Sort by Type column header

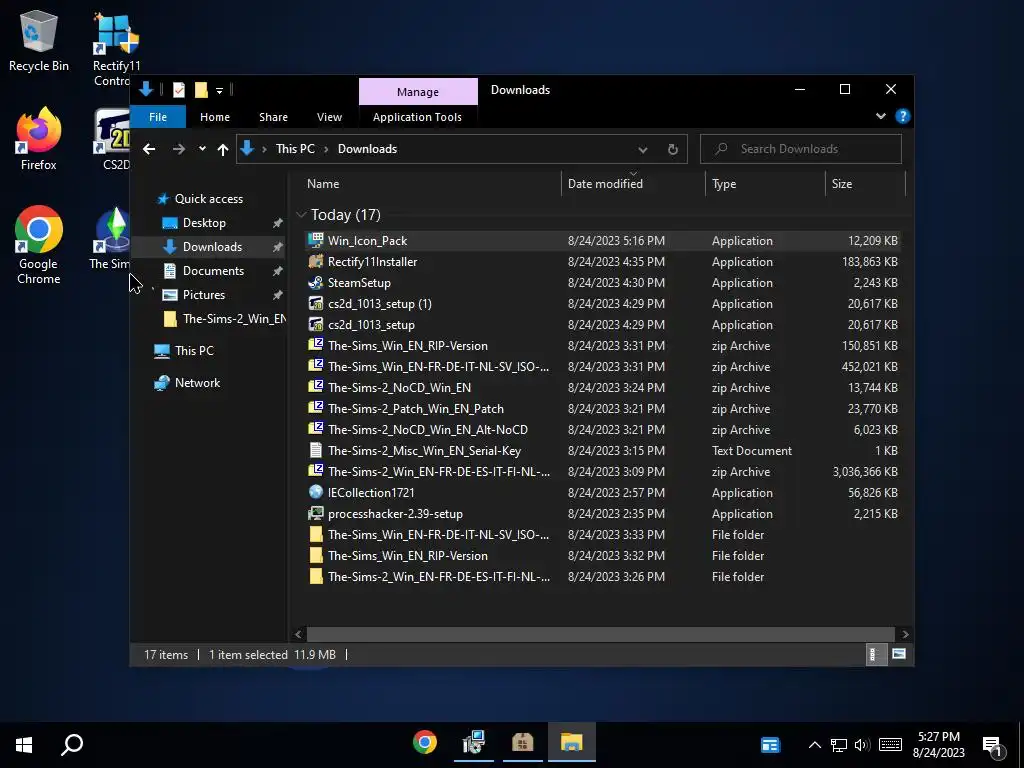click(765, 184)
